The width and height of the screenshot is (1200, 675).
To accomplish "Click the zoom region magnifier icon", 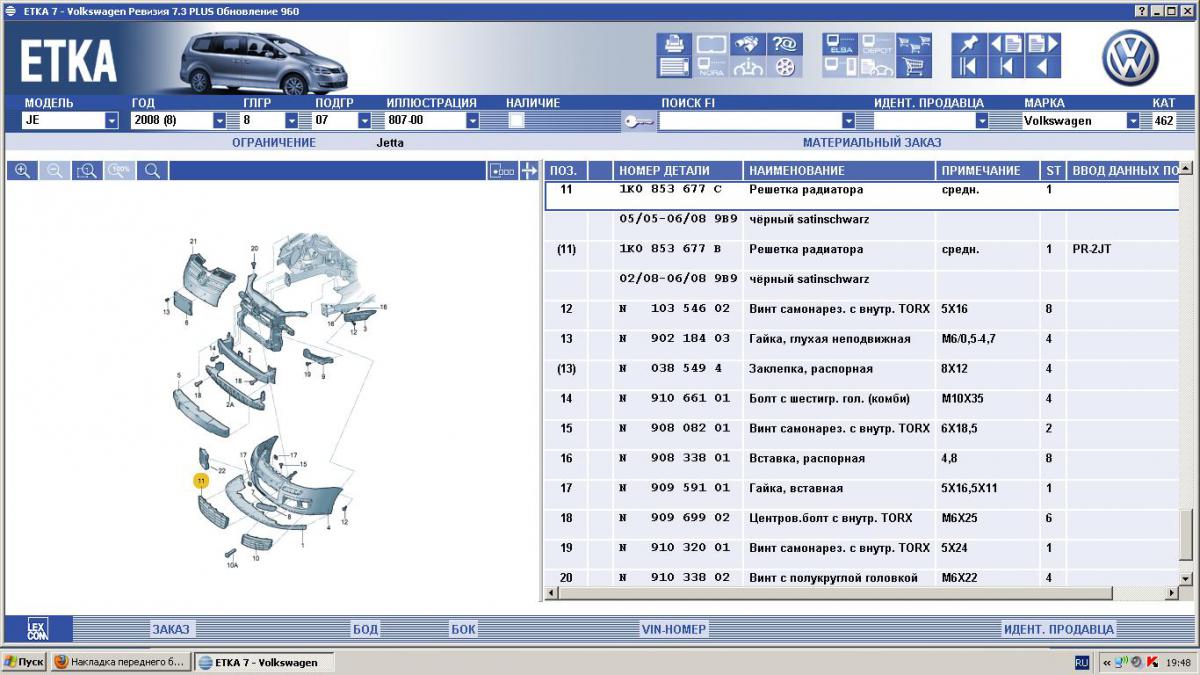I will pyautogui.click(x=87, y=171).
